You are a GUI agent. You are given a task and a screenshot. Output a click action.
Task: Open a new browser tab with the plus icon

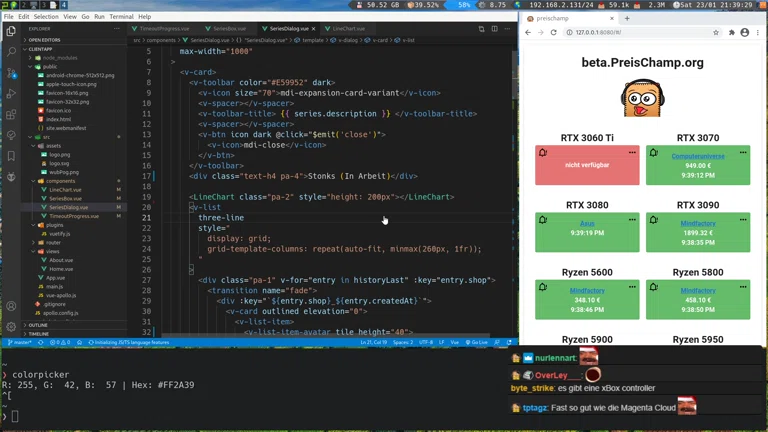627,18
